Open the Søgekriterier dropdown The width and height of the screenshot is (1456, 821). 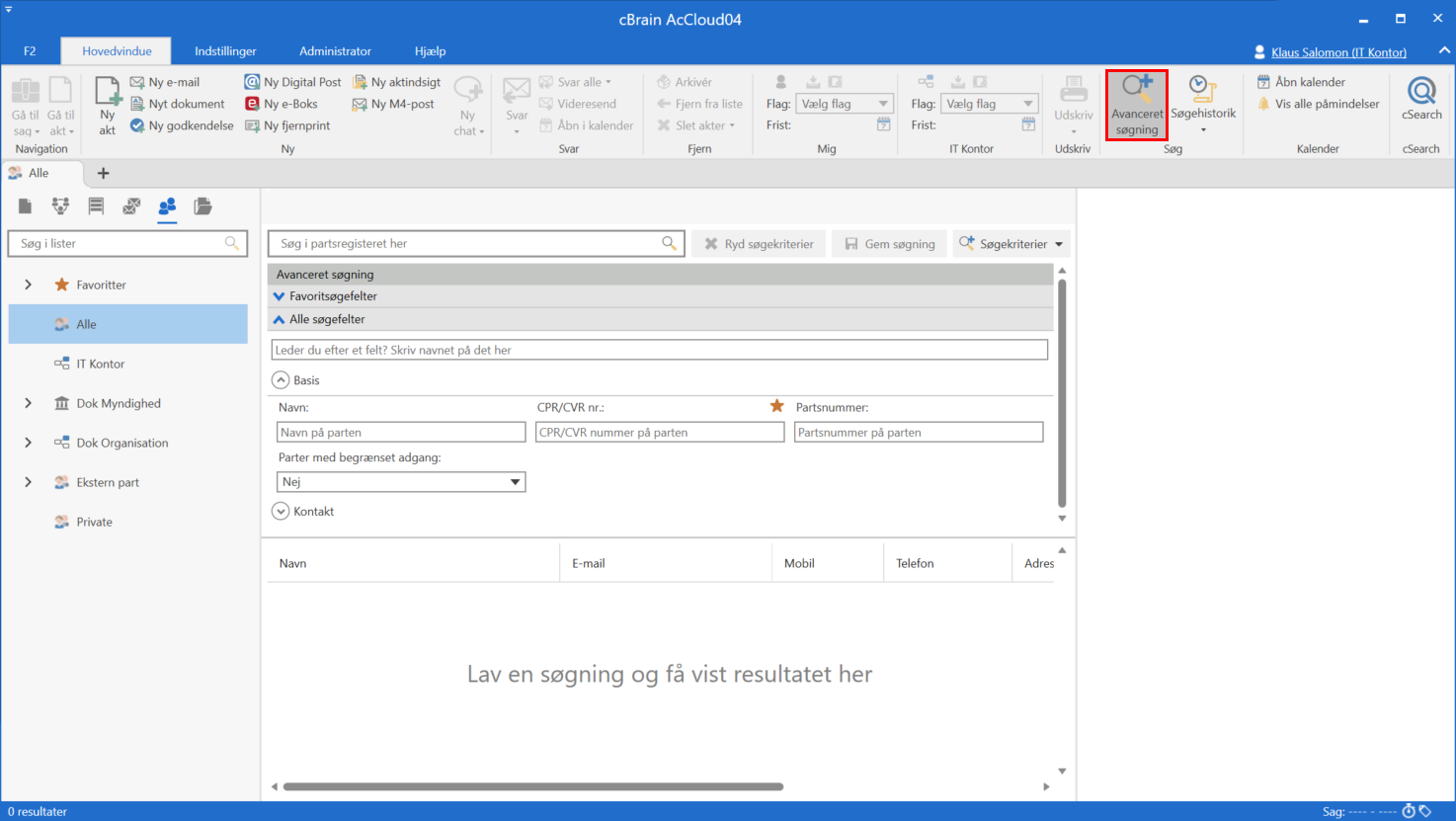tap(1011, 244)
